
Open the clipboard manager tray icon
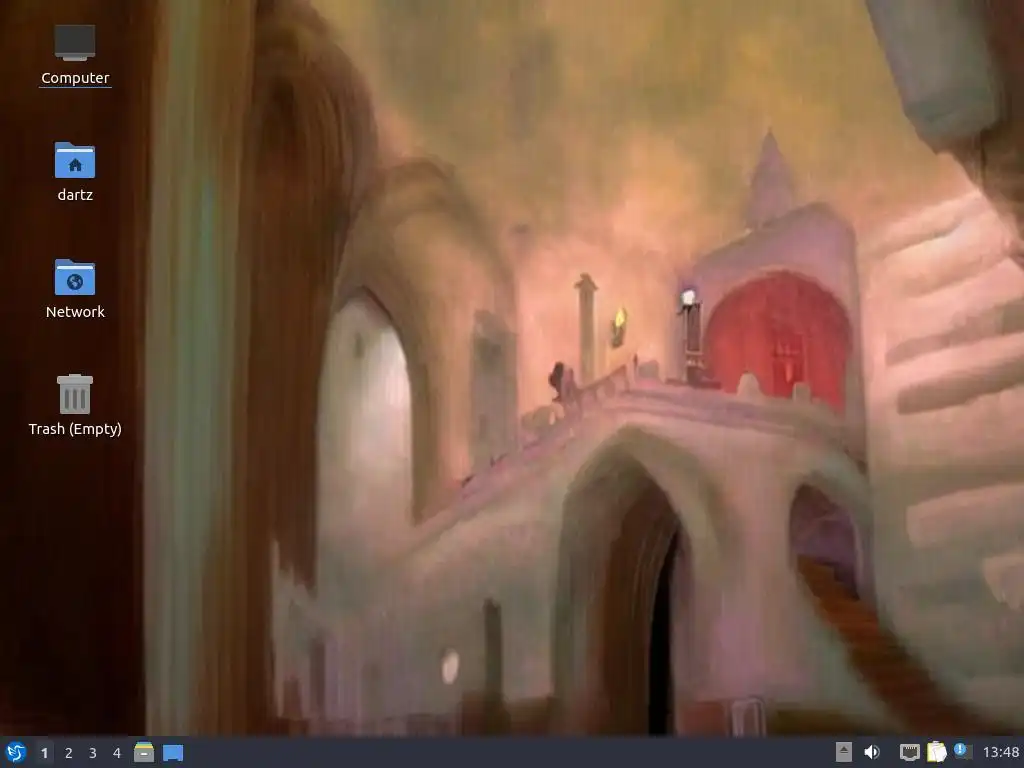point(936,752)
